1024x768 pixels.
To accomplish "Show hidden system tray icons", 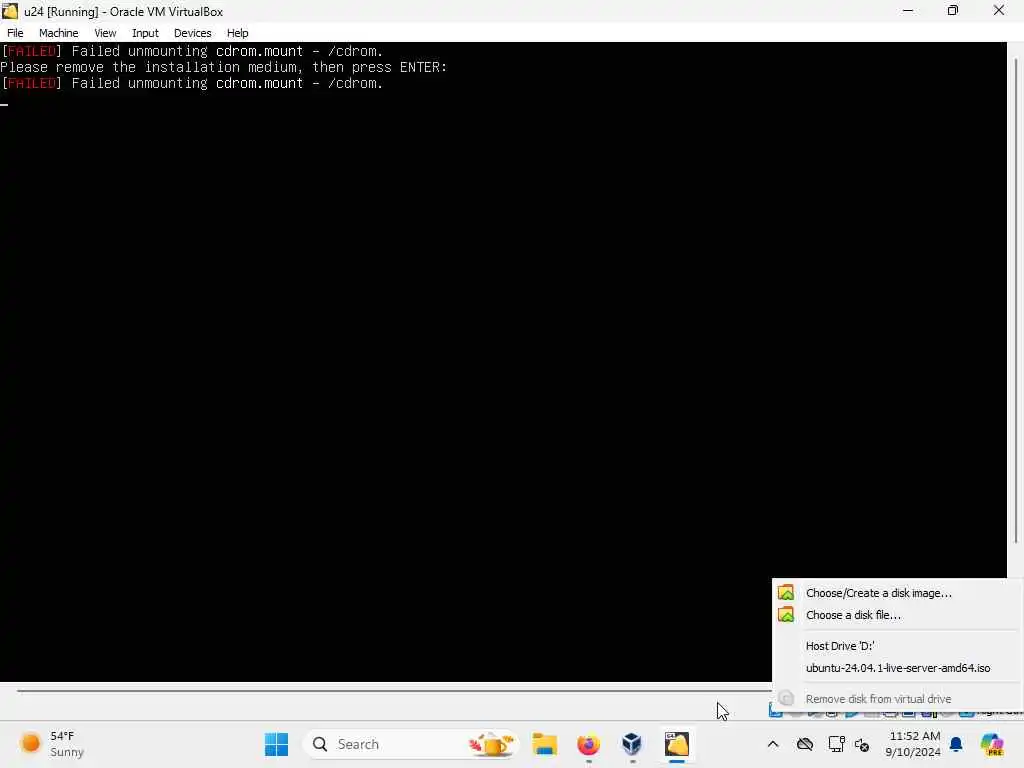I will tap(773, 744).
